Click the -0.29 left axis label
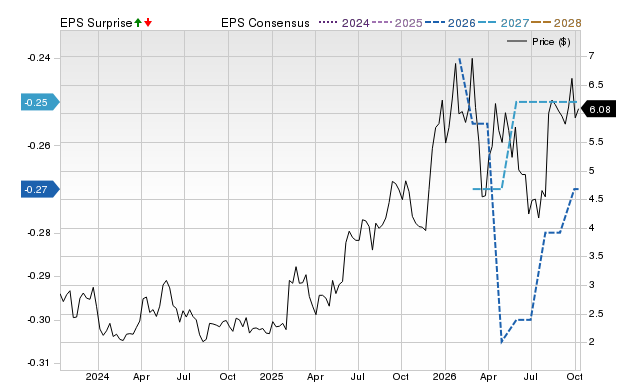Viewport: 640px width, 382px height. point(39,276)
